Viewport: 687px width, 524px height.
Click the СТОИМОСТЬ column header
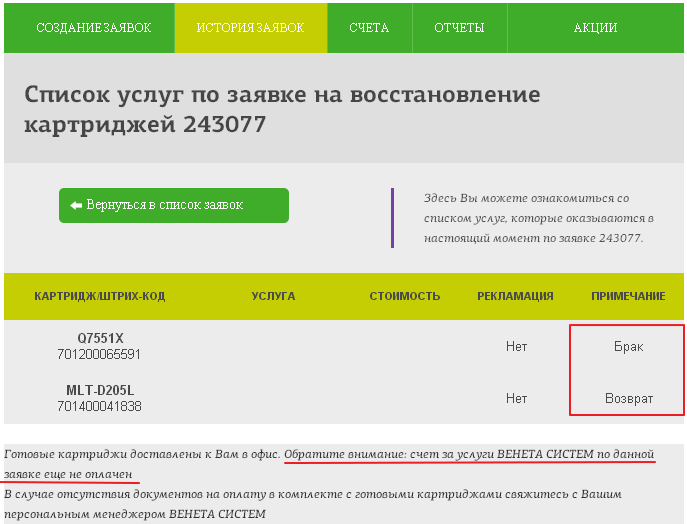pyautogui.click(x=405, y=297)
